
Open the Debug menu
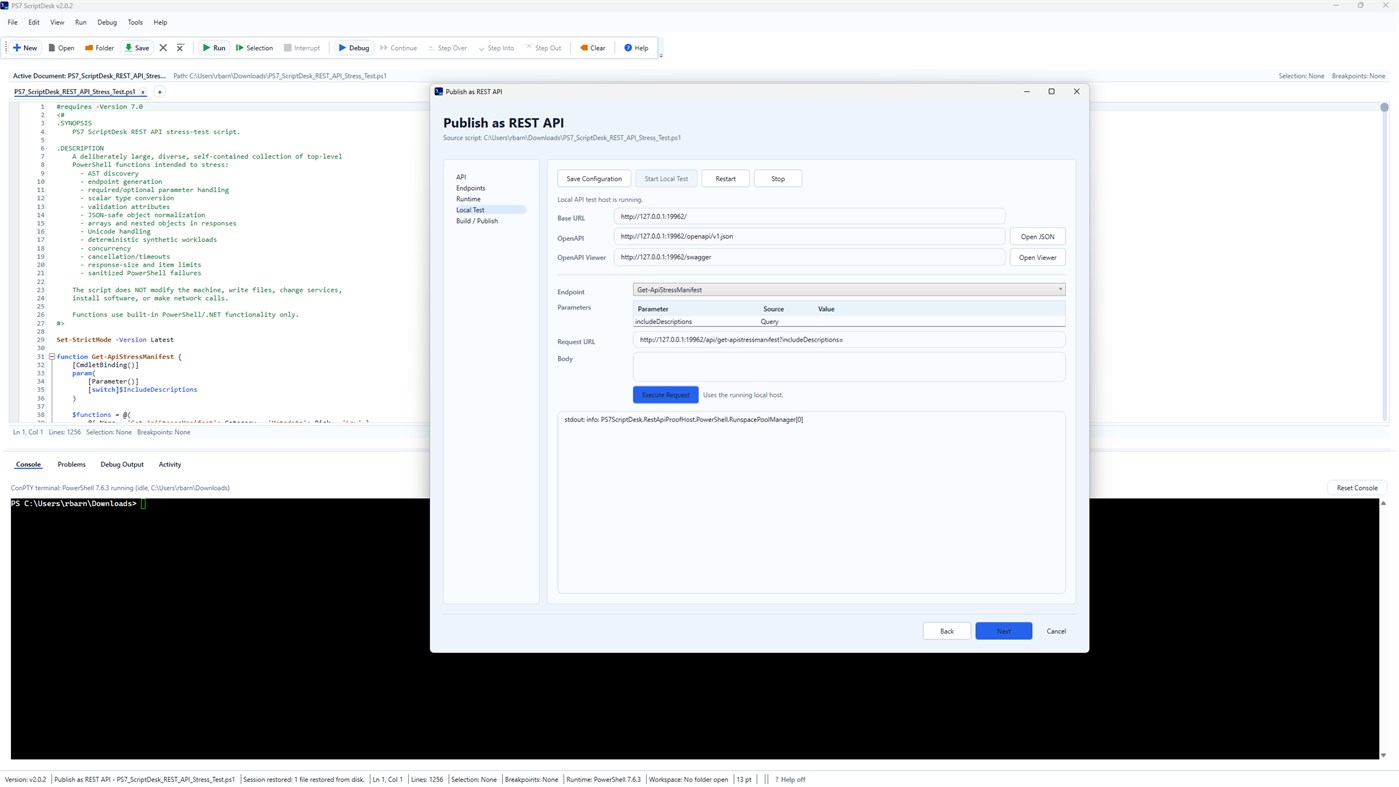pos(107,22)
